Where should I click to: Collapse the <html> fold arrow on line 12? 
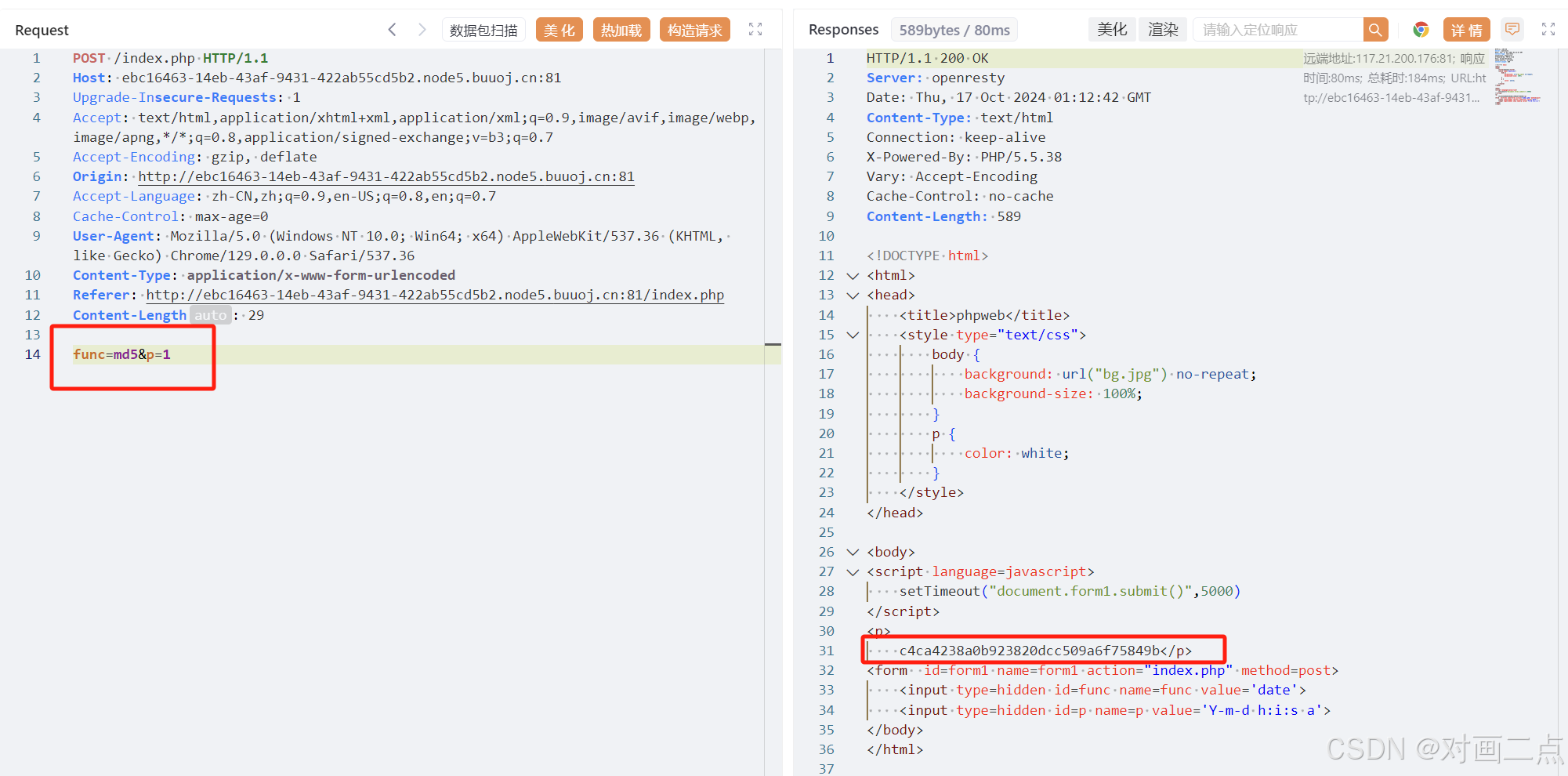coord(853,276)
